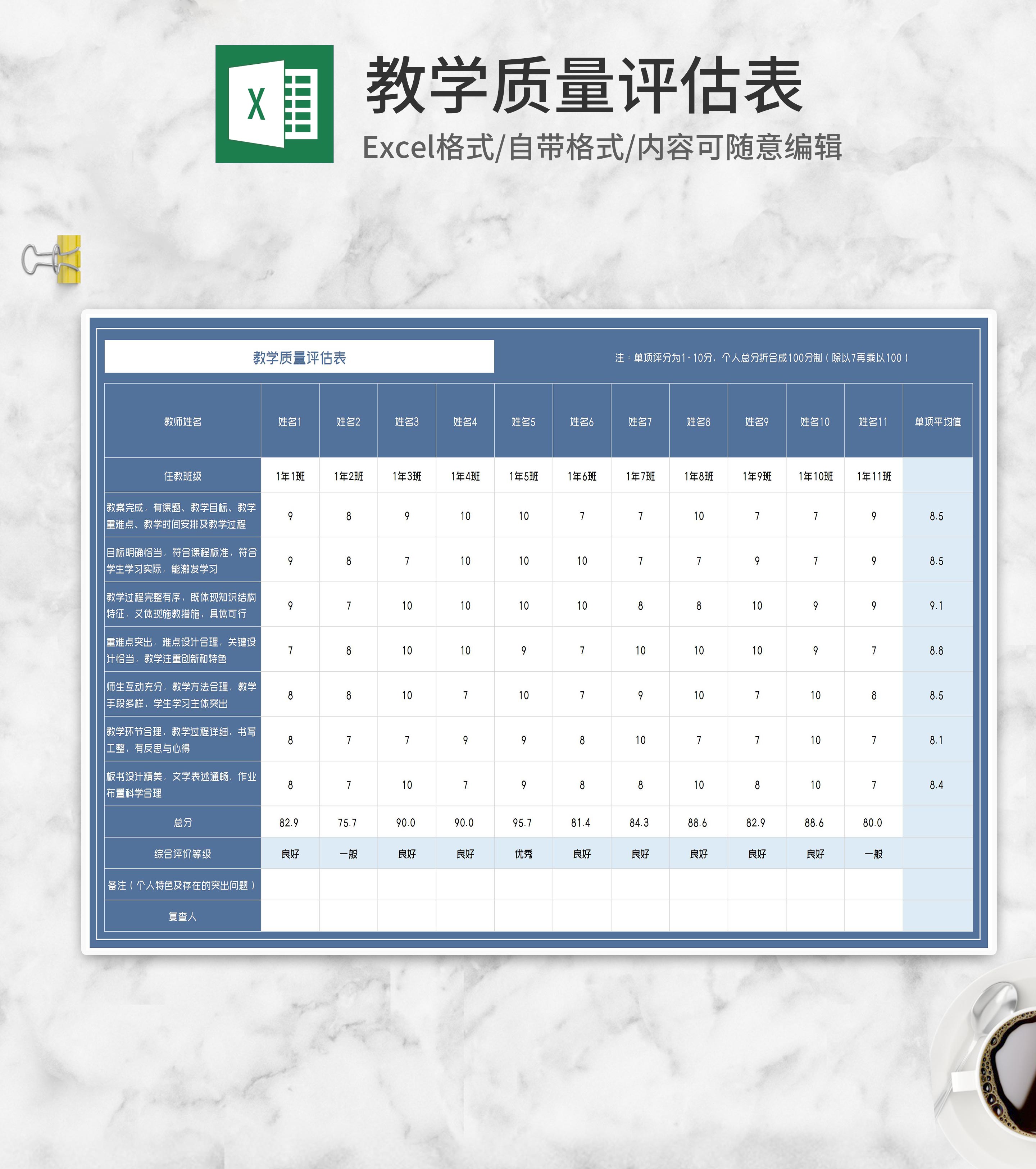This screenshot has width=1036, height=1169.
Task: Select the total score cell 95.7
Action: pyautogui.click(x=523, y=822)
